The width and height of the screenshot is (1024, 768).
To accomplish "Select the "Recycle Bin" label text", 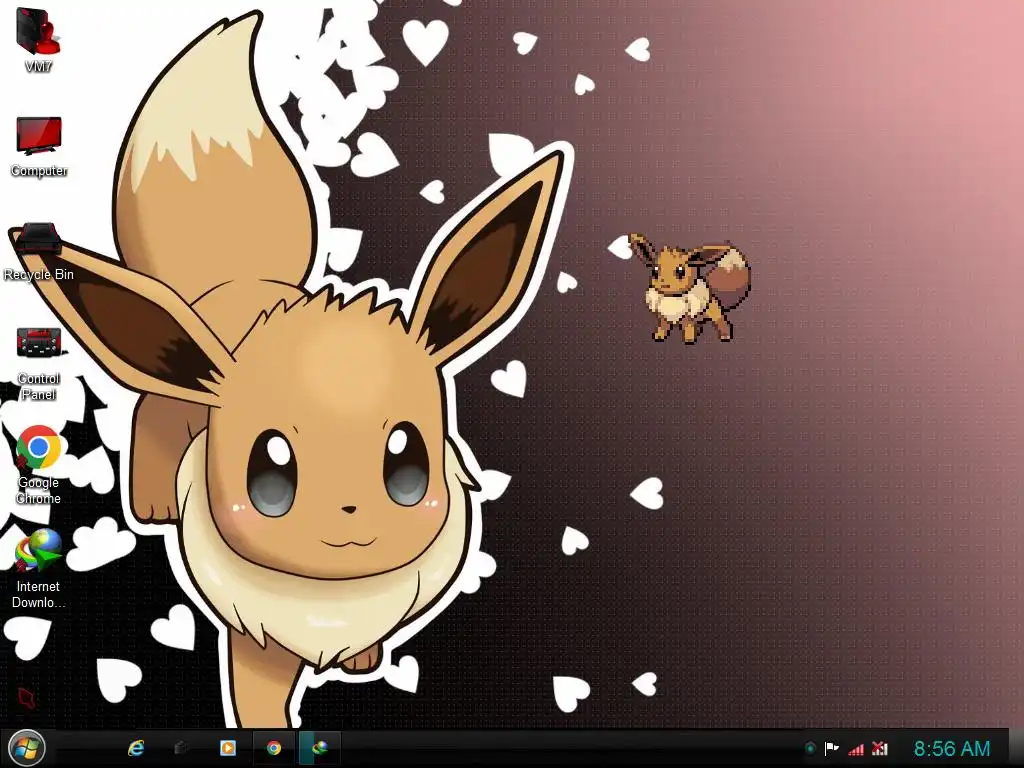I will click(x=39, y=274).
